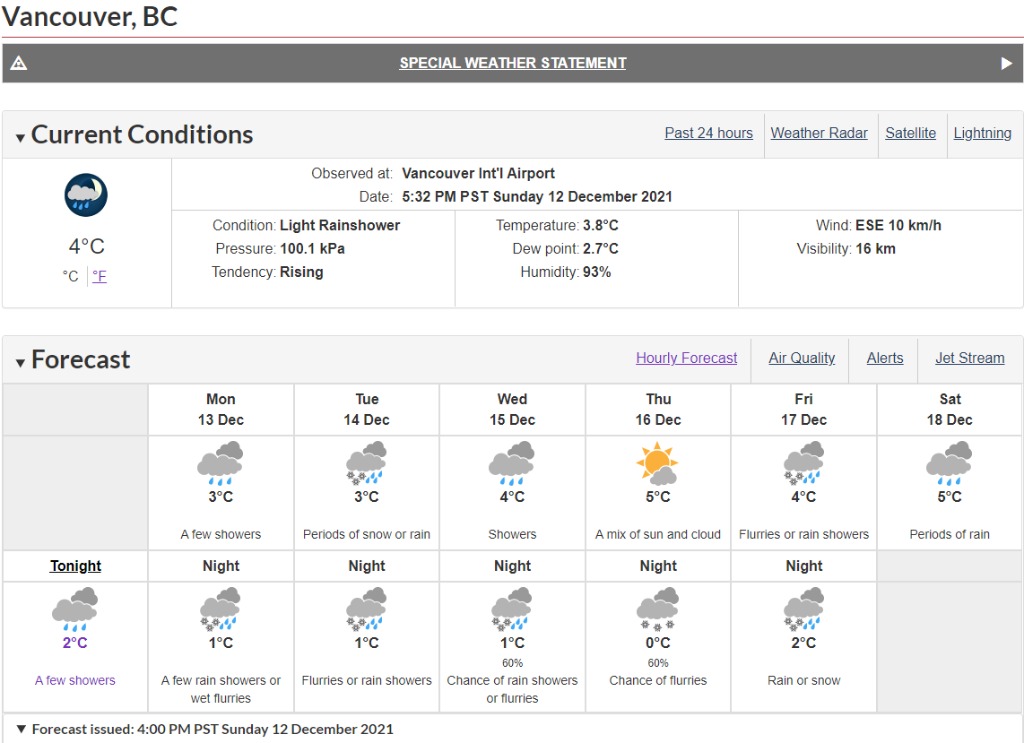Collapse the Current Conditions section

20,138
